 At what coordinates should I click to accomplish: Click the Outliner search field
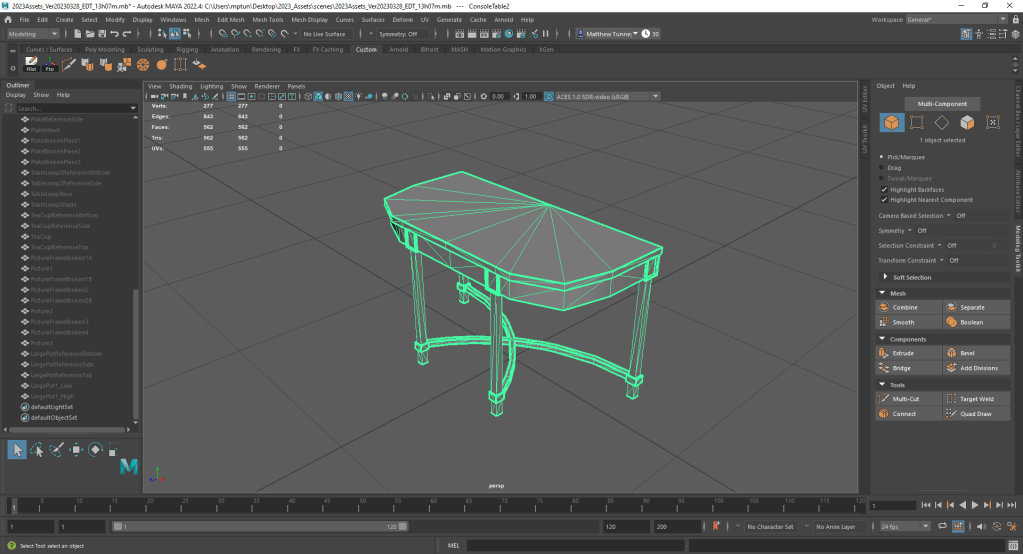coord(70,108)
